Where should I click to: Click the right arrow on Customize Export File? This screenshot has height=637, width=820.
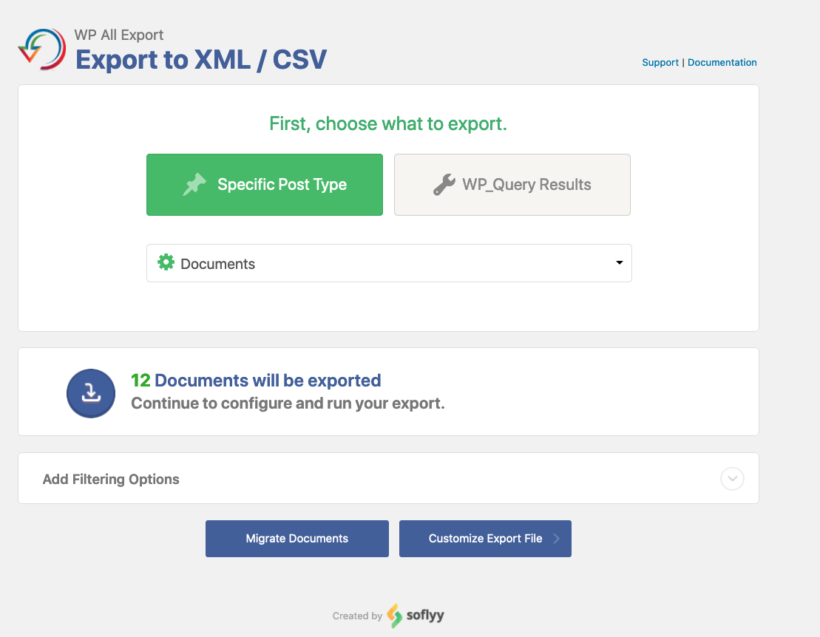point(557,539)
